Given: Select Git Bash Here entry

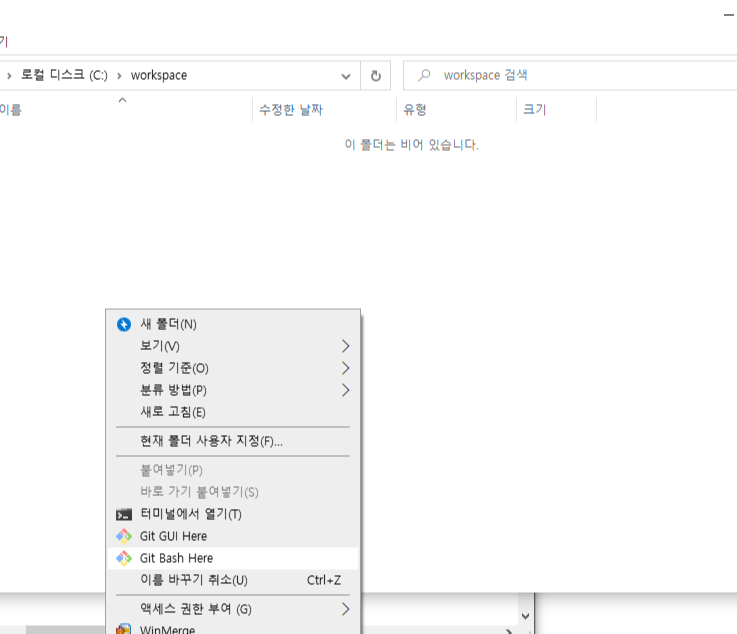Looking at the screenshot, I should point(233,558).
